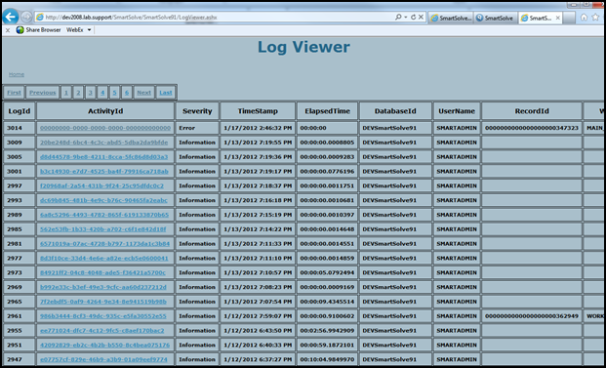
Task: Click the browser Forward arrow button
Action: point(26,17)
